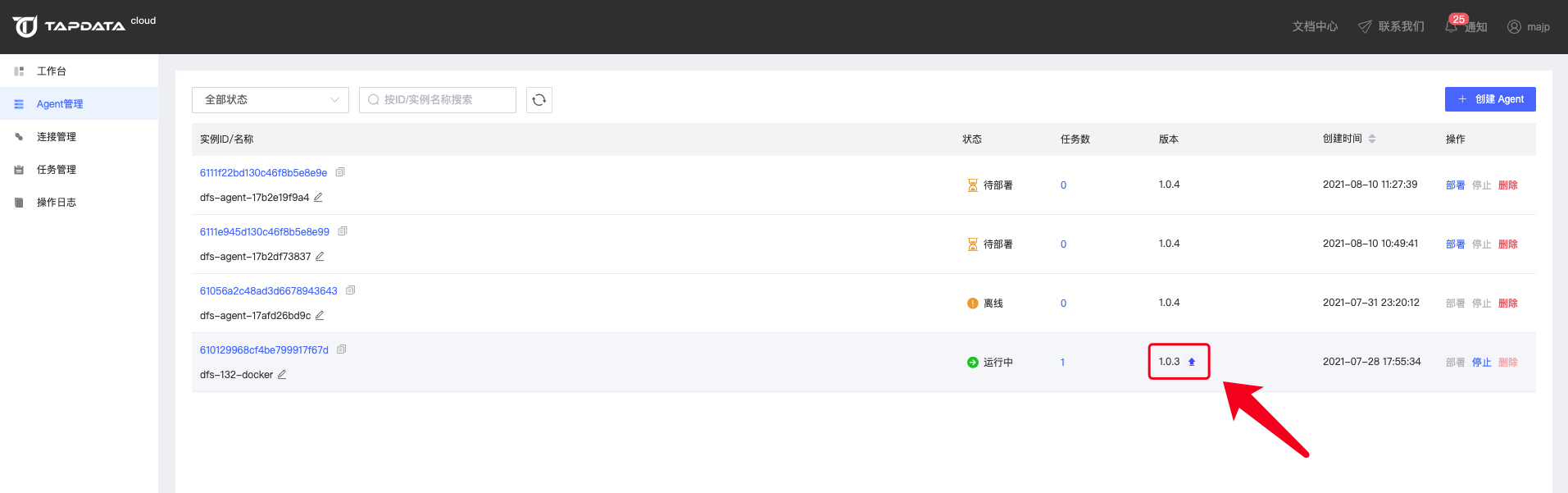The image size is (1568, 493).
Task: Rename the dfs-132-docker agent
Action: [282, 375]
